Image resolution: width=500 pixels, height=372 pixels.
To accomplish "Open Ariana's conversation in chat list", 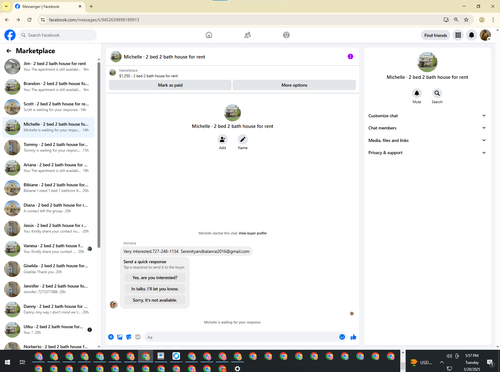I will (x=48, y=168).
